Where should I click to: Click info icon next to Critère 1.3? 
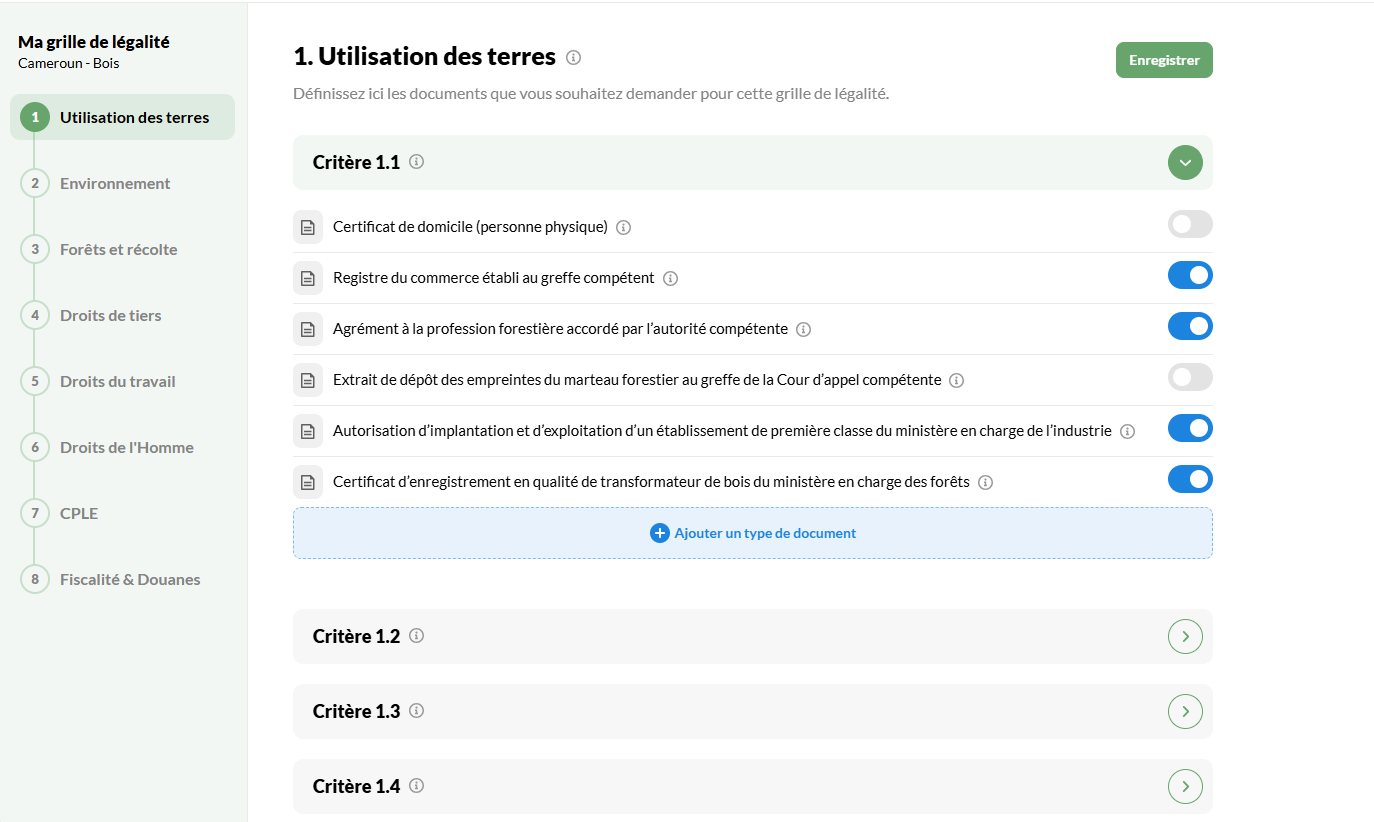click(417, 711)
